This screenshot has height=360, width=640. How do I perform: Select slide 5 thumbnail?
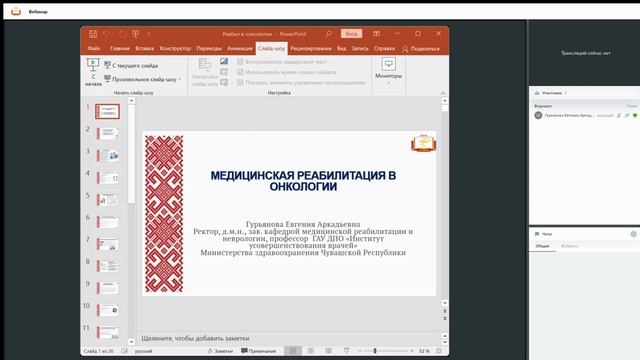107,200
